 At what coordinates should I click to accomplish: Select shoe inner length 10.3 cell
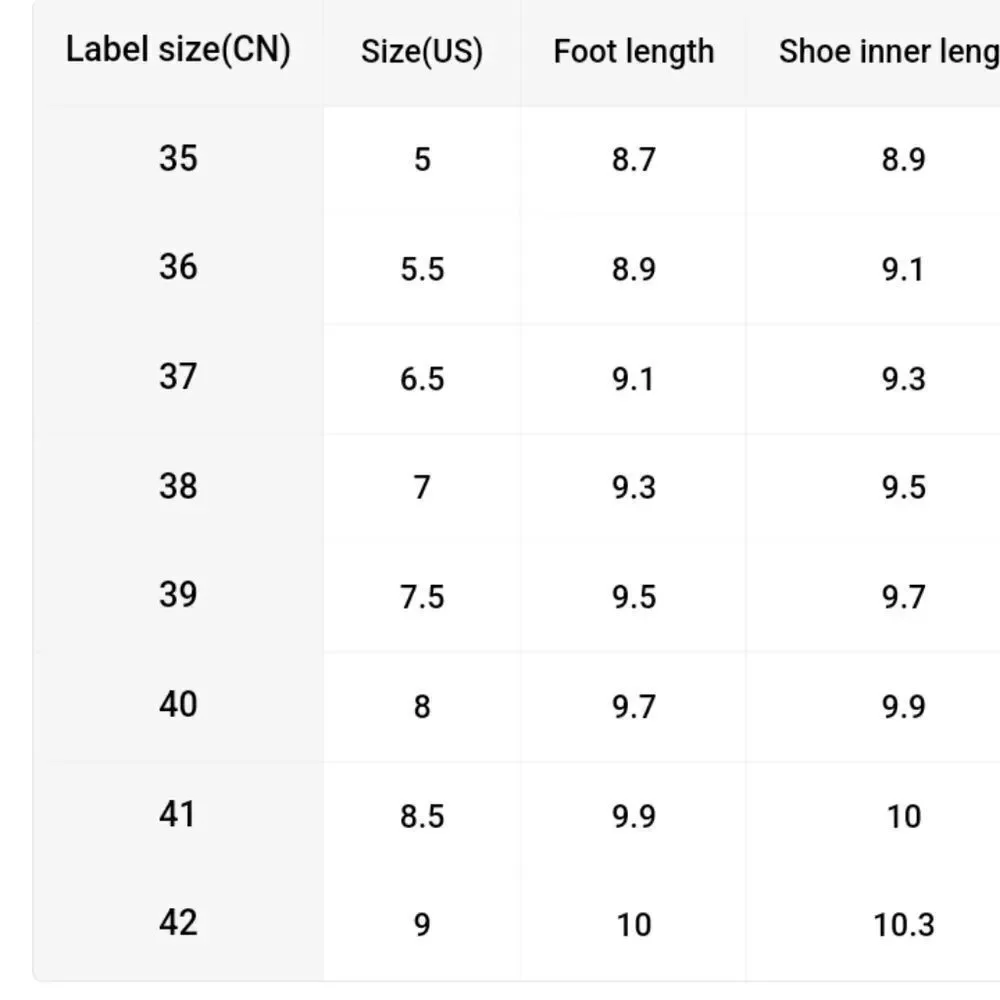(904, 925)
